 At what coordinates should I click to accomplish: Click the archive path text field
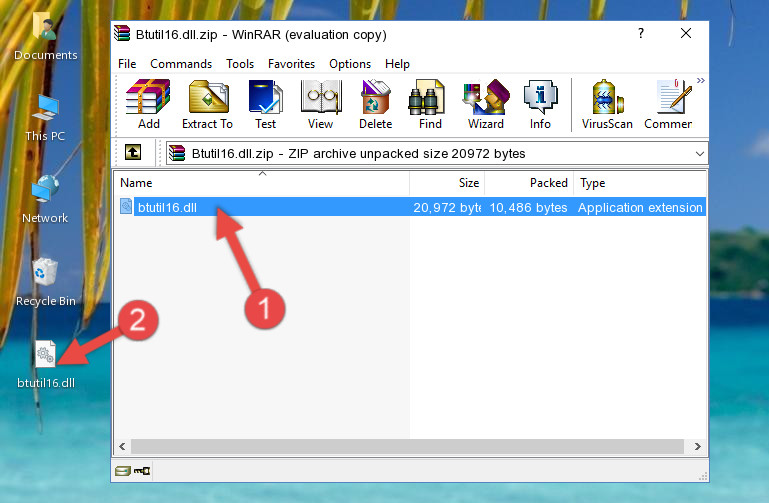[x=437, y=153]
